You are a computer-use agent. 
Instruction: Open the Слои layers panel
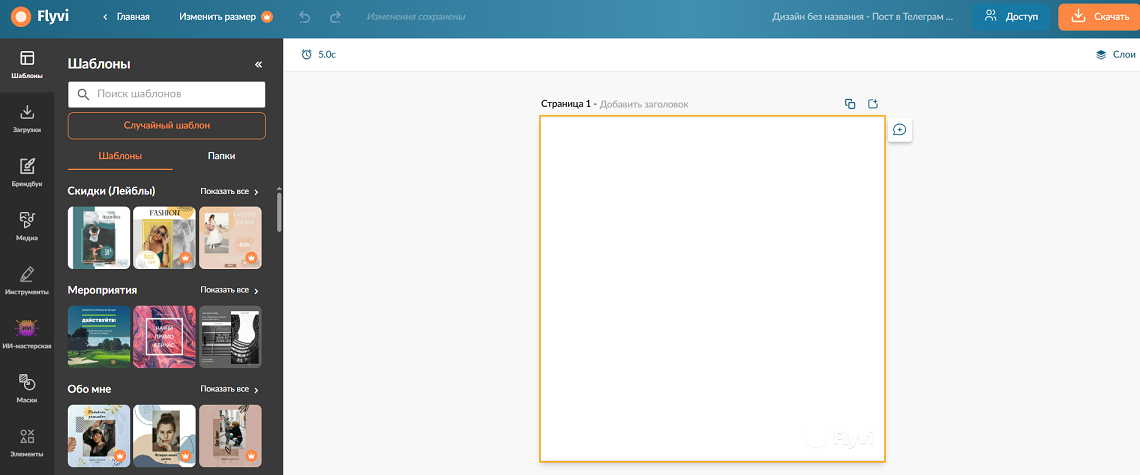click(1115, 55)
